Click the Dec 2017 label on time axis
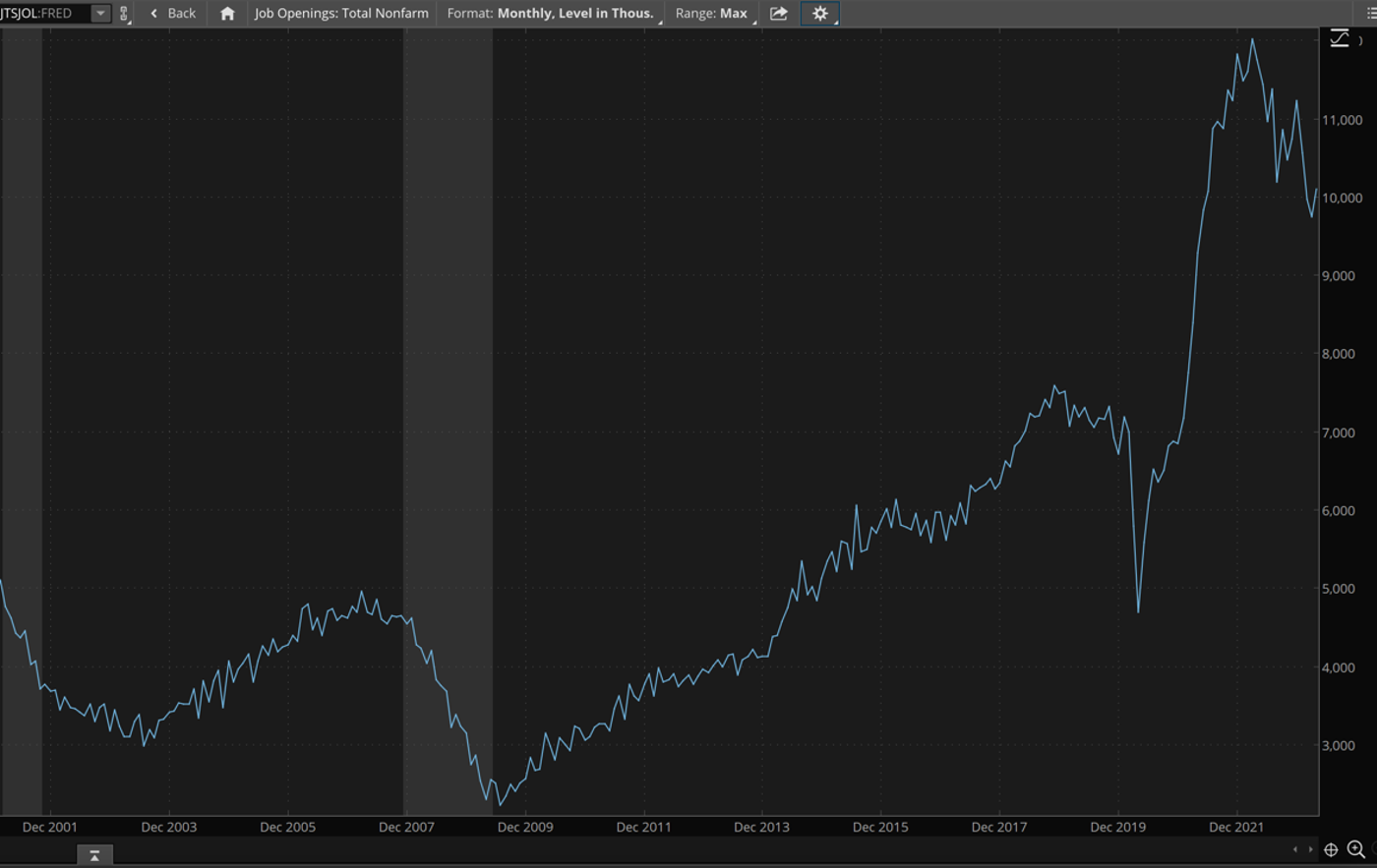Image resolution: width=1377 pixels, height=868 pixels. point(999,827)
